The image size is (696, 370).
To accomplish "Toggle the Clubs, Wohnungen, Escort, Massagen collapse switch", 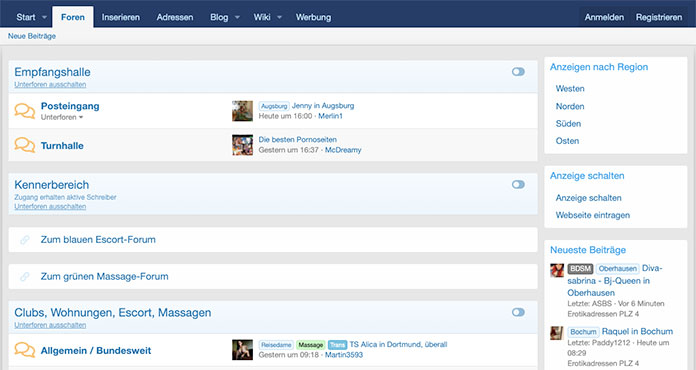I will 518,312.
